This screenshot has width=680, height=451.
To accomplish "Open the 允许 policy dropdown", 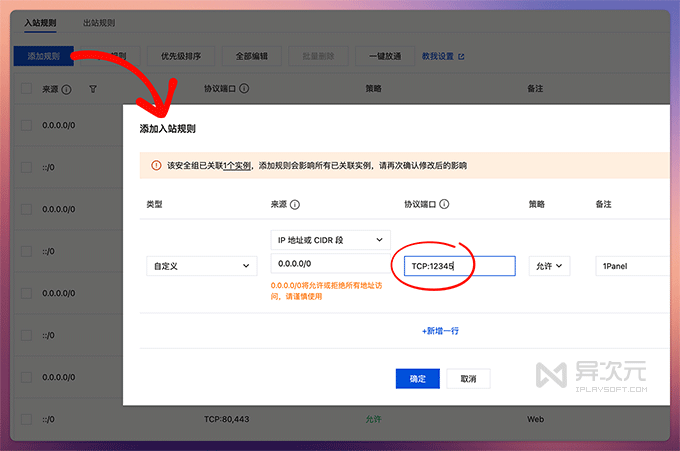I will [549, 266].
